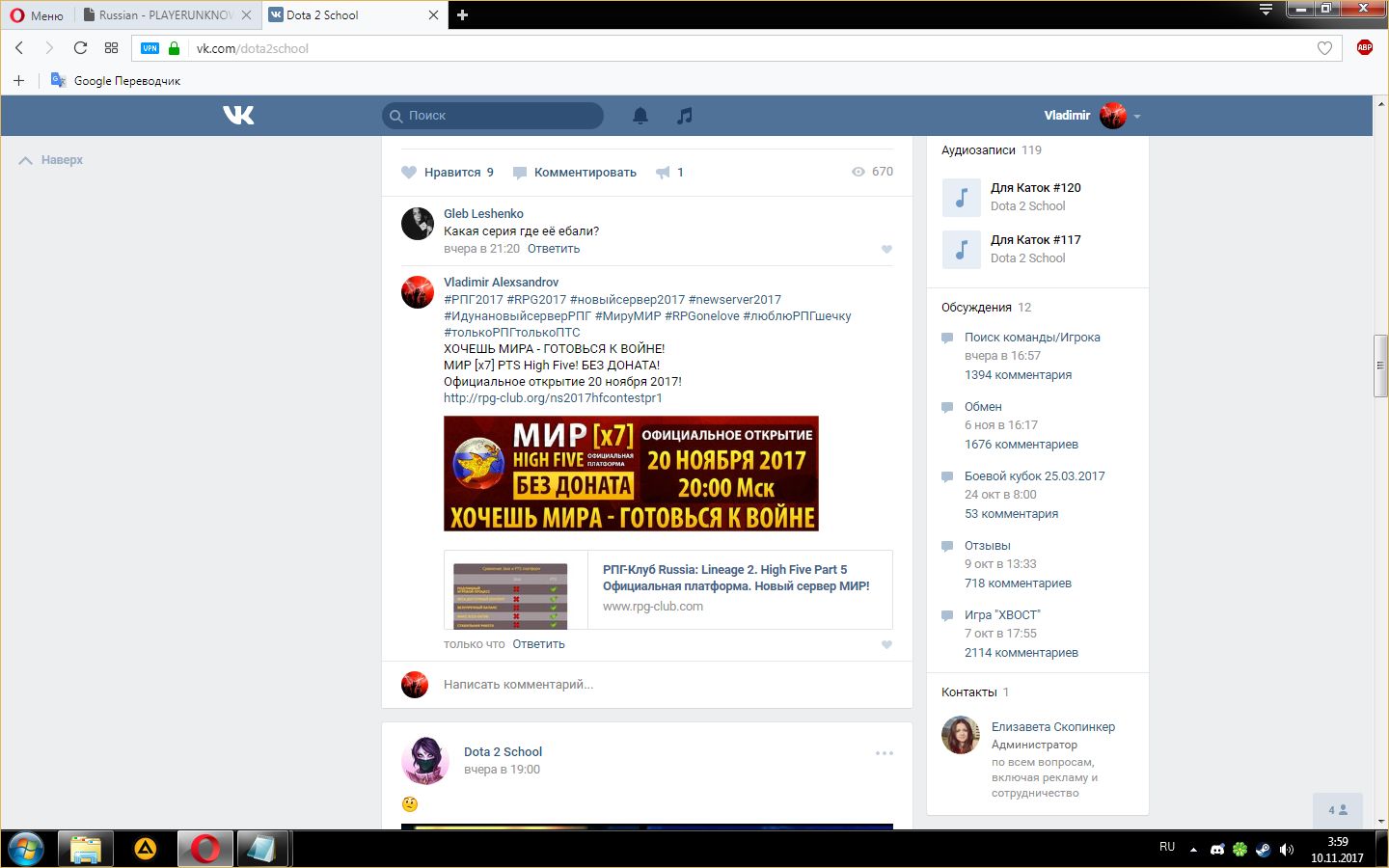Switch to Russian - PLAYERUNKNOWN tab
This screenshot has width=1389, height=868.
[165, 14]
